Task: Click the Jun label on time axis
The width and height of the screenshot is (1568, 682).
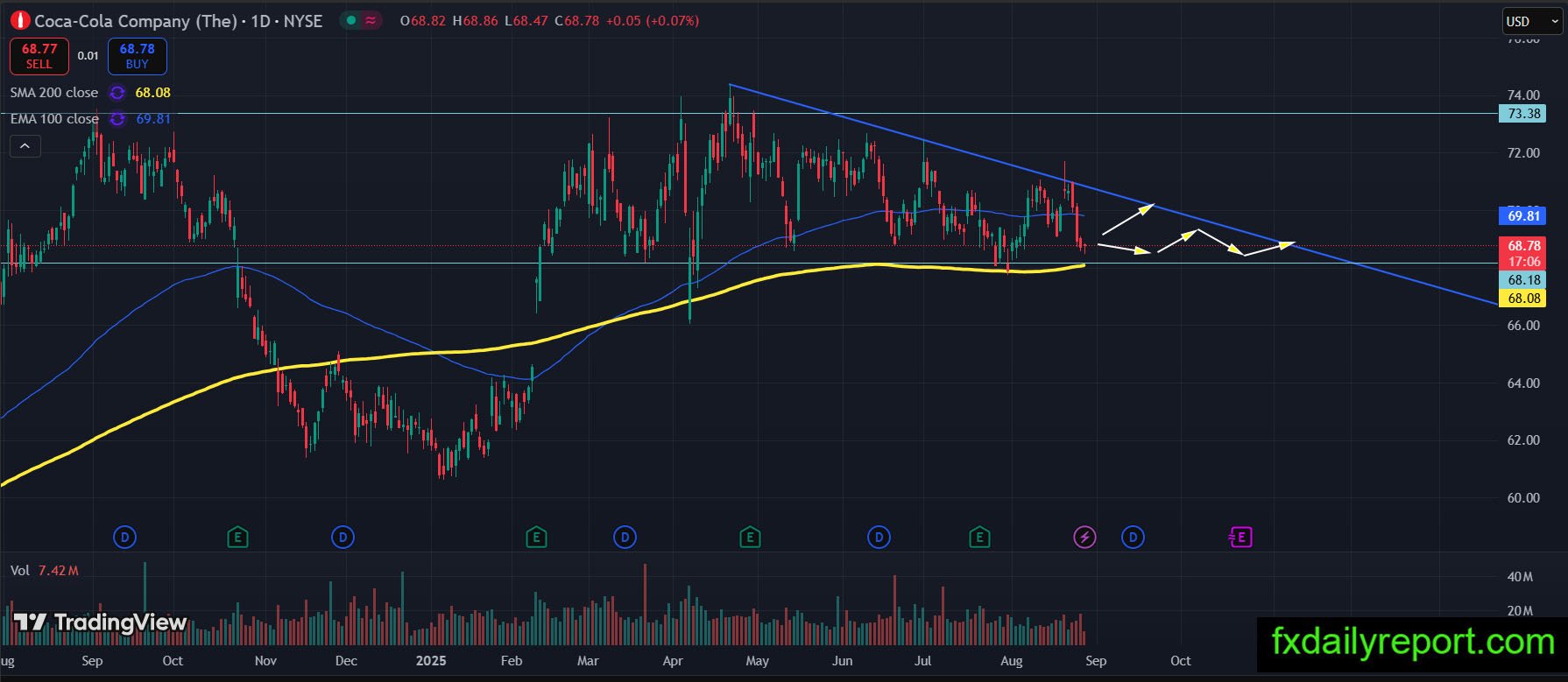Action: click(842, 661)
